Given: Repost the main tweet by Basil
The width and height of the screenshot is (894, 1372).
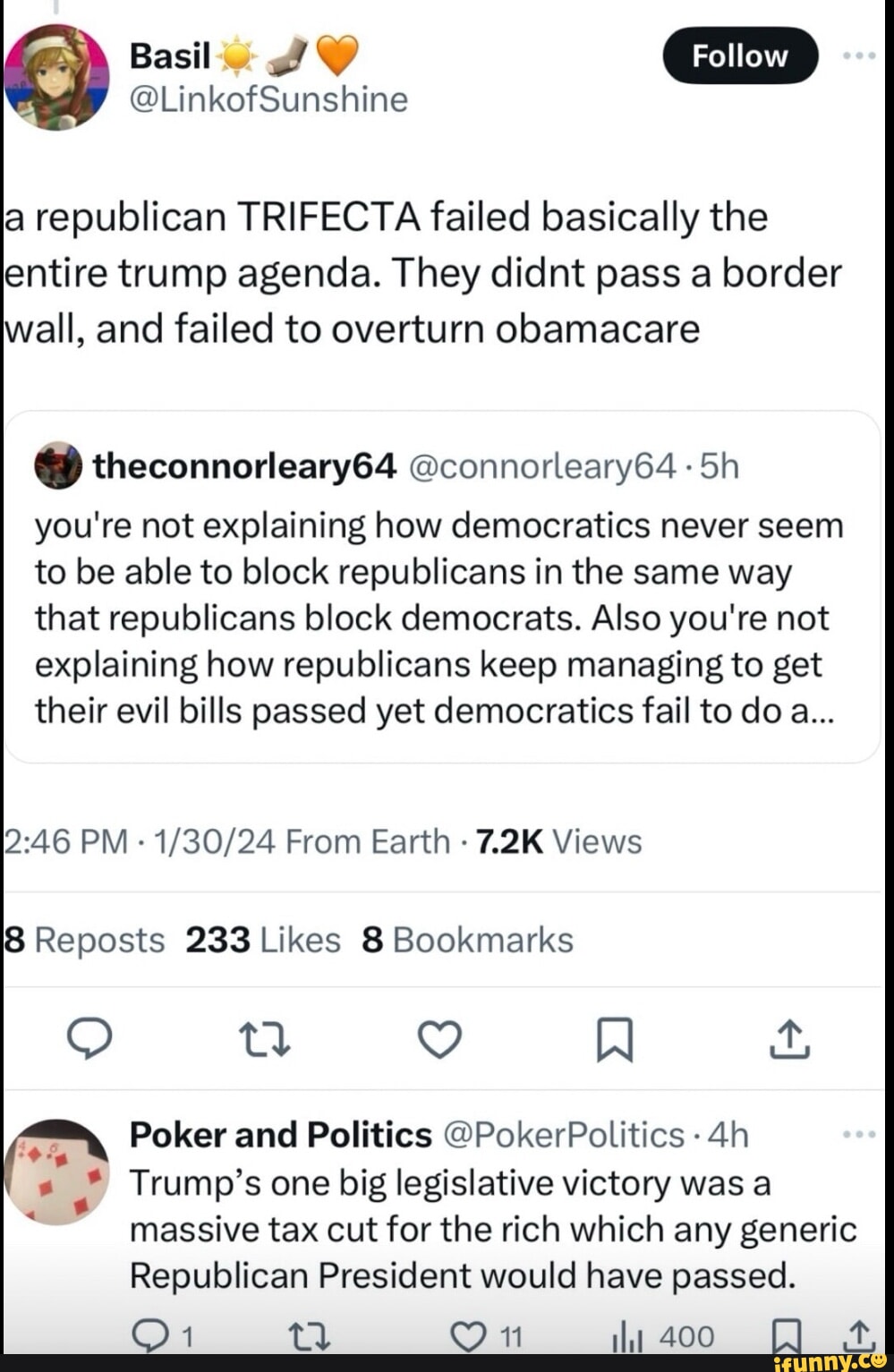Looking at the screenshot, I should click(x=265, y=1038).
